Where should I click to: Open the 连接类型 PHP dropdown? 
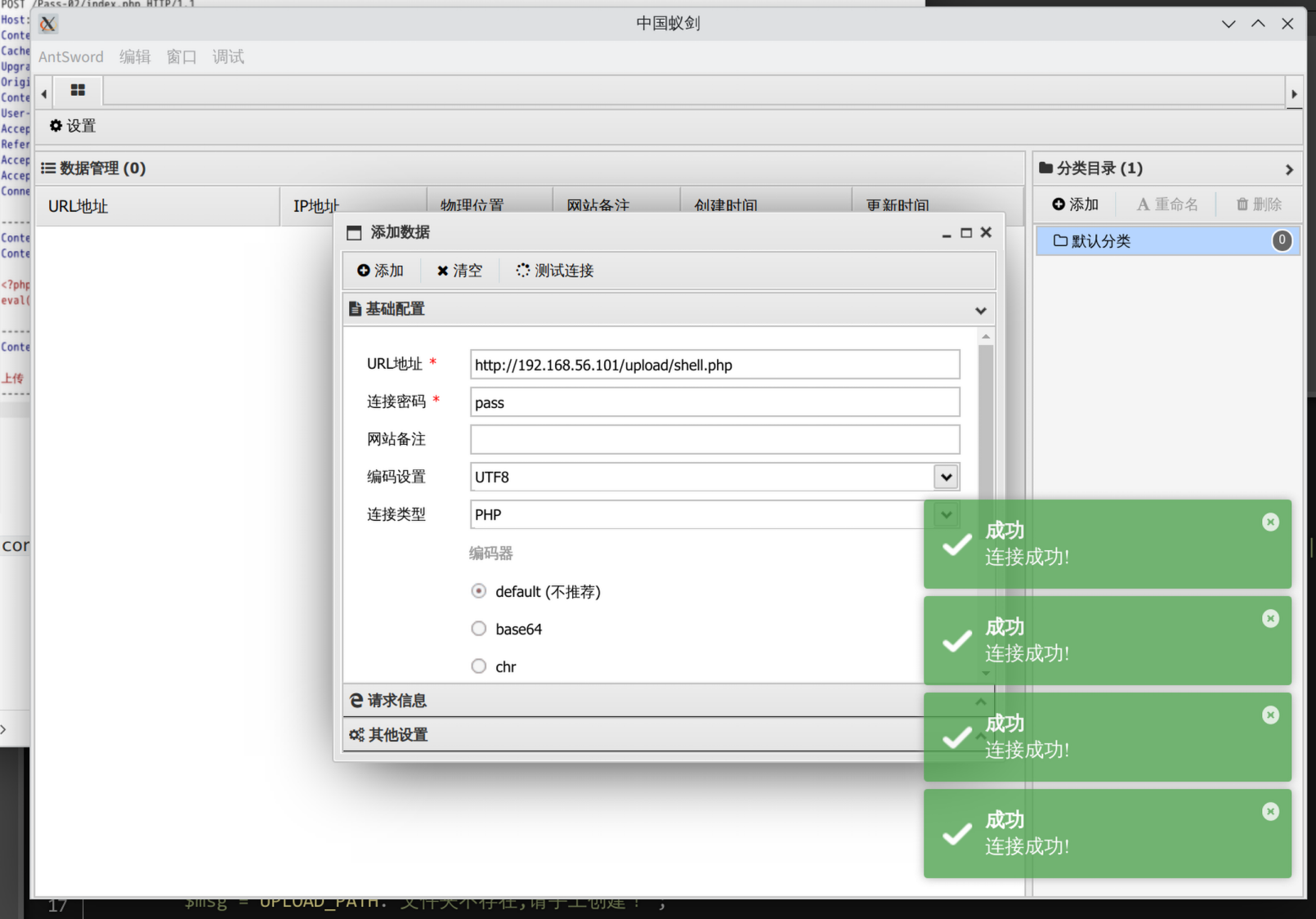946,514
